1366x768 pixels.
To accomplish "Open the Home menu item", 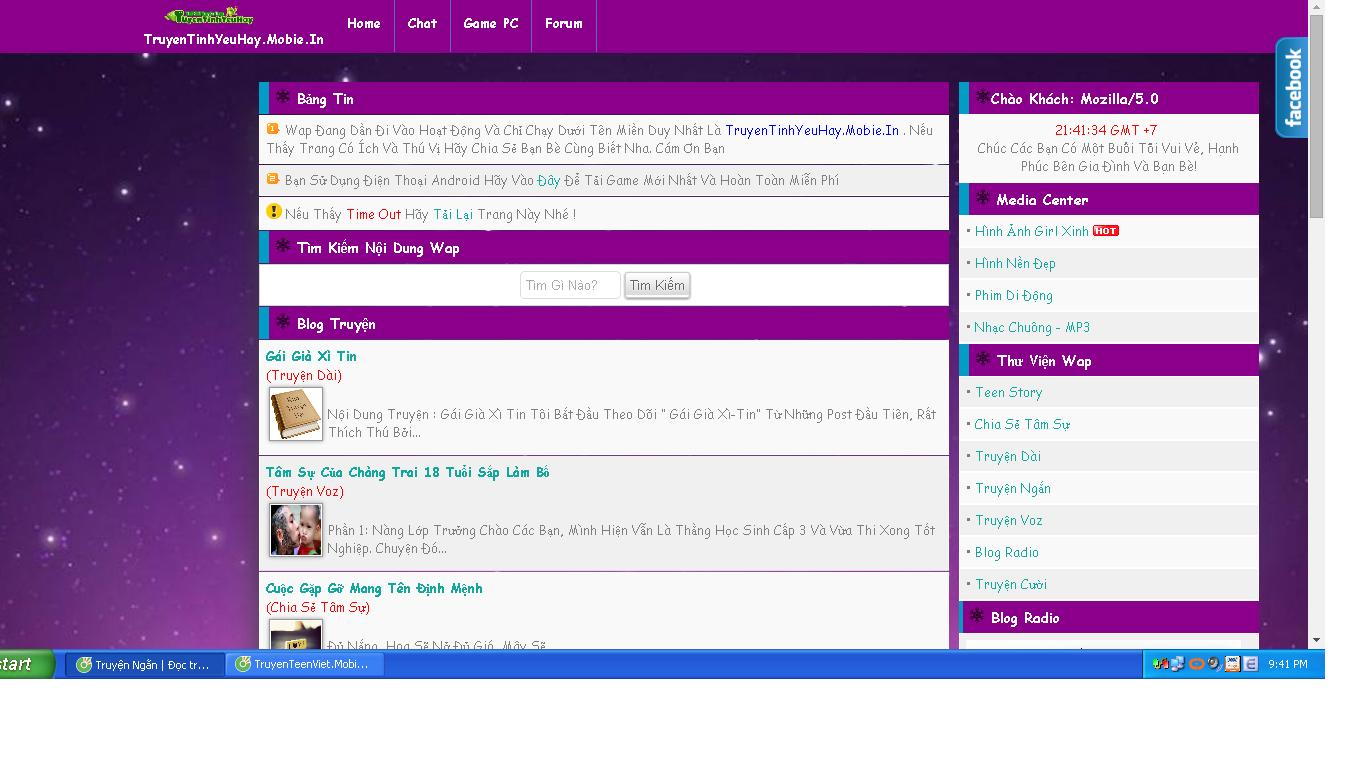I will click(x=363, y=24).
